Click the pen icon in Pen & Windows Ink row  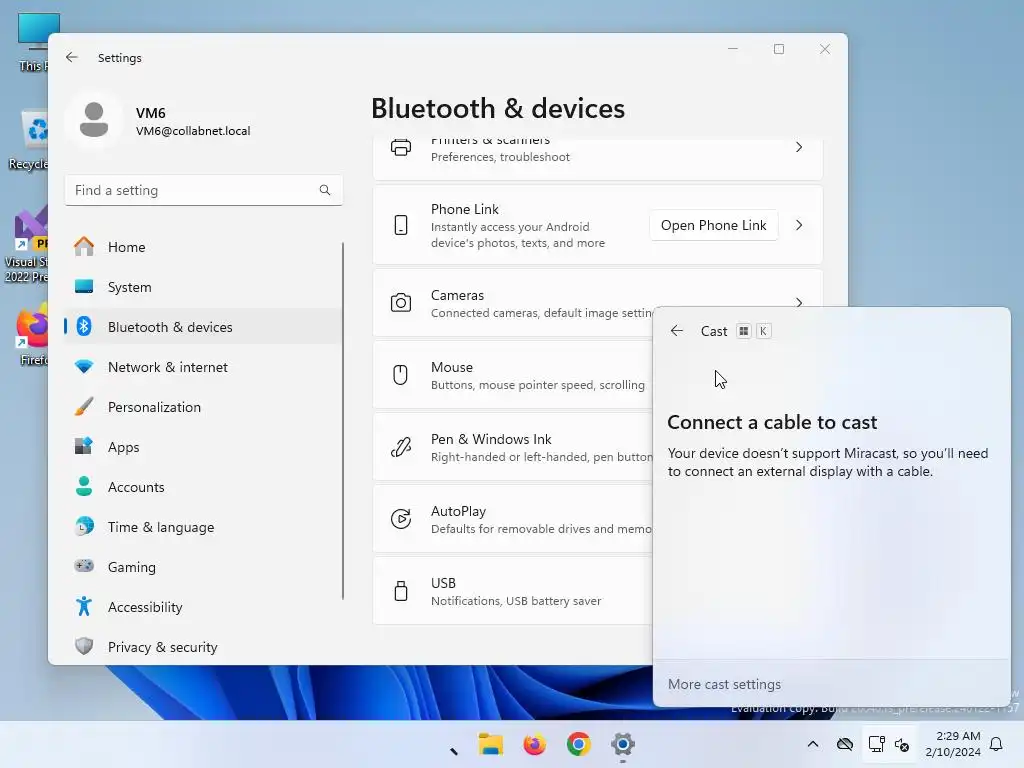(x=401, y=447)
